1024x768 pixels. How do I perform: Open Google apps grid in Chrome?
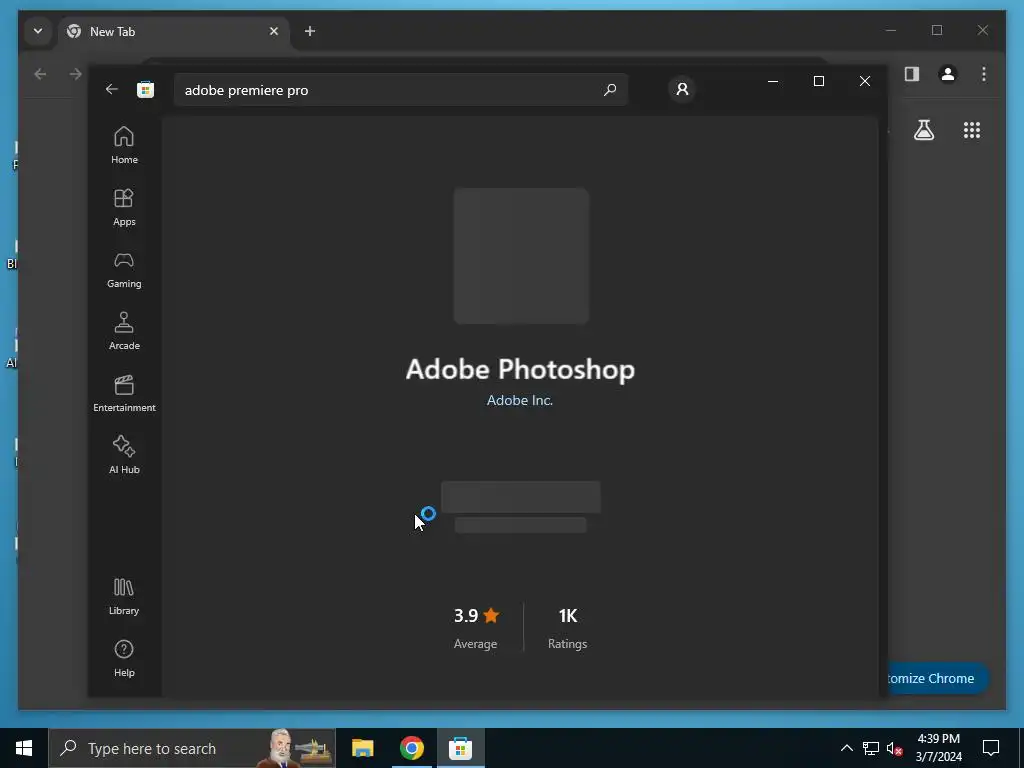pyautogui.click(x=972, y=130)
